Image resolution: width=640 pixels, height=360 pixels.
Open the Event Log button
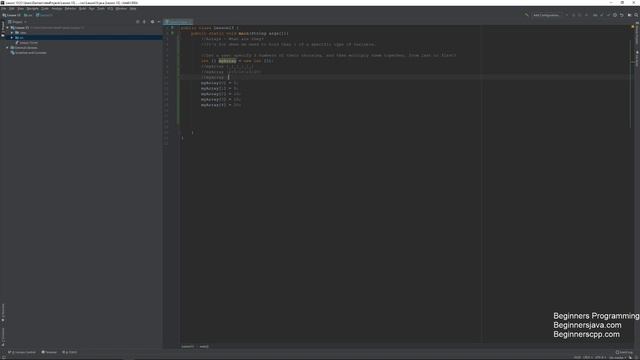624,352
